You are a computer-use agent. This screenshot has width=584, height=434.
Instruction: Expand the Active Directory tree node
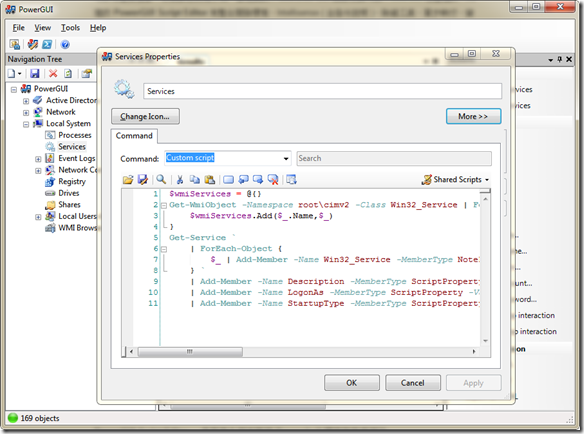click(26, 101)
